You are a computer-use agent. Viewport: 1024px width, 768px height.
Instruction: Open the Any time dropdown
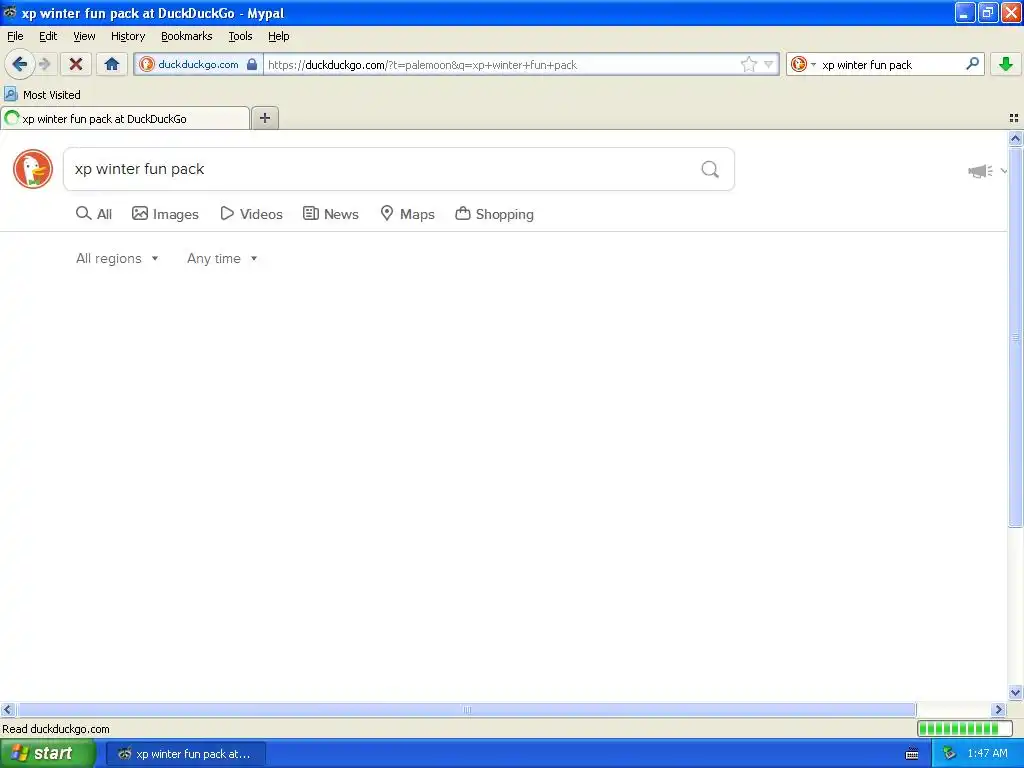[222, 259]
